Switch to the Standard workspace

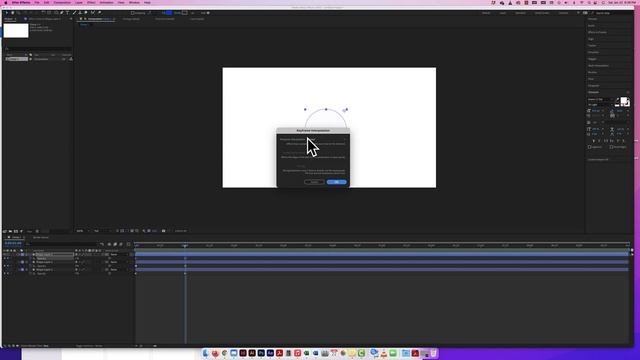pyautogui.click(x=520, y=13)
